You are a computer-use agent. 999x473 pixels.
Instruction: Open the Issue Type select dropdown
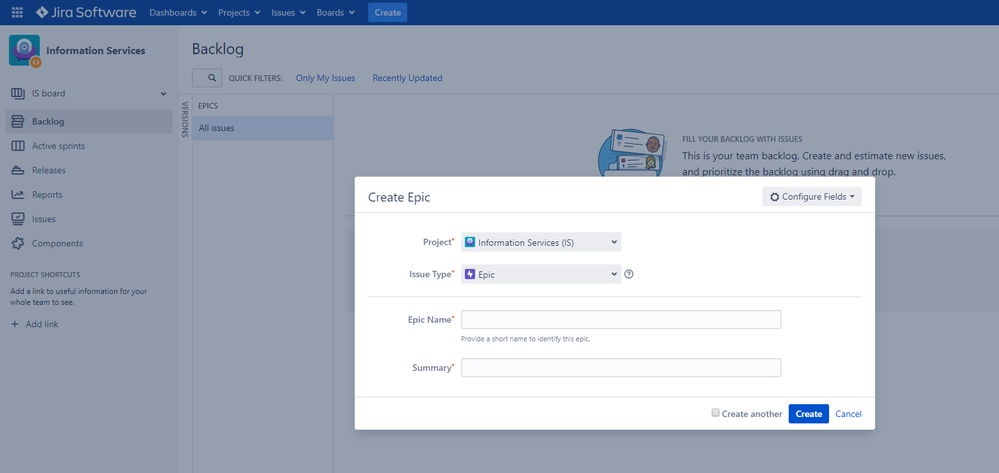(541, 274)
